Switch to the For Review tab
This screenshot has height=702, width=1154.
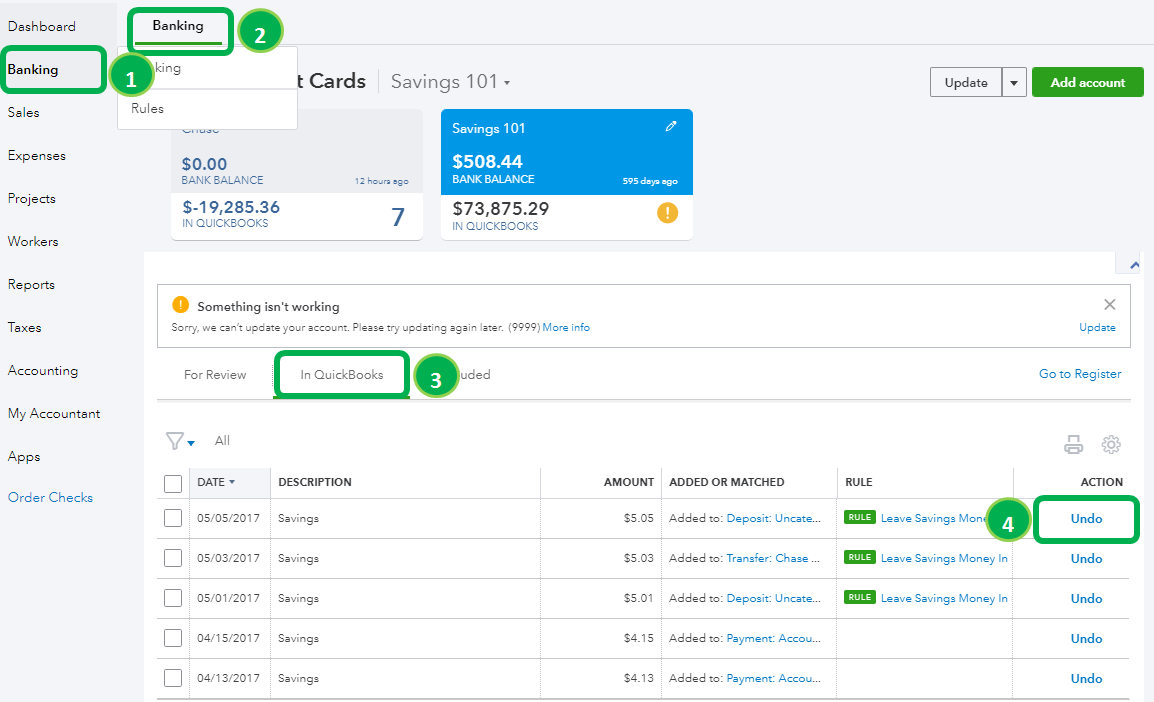coord(215,375)
